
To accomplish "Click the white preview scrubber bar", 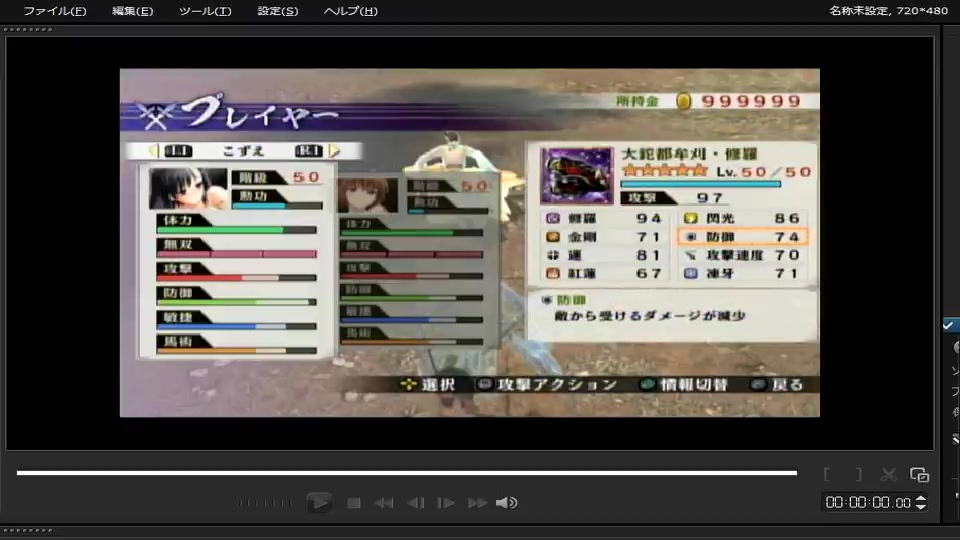I will click(407, 473).
